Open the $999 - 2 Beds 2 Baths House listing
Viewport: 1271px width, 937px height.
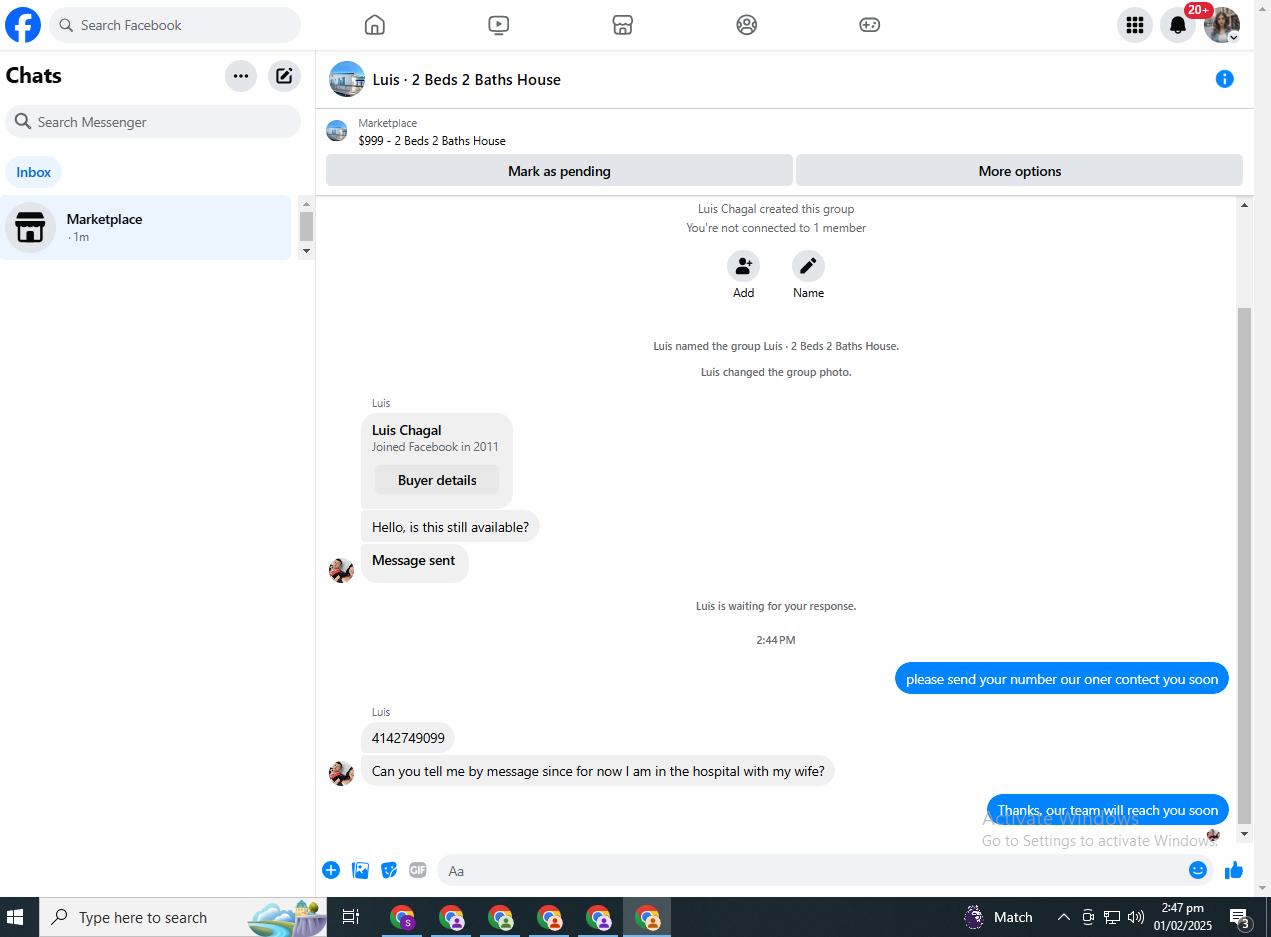432,141
